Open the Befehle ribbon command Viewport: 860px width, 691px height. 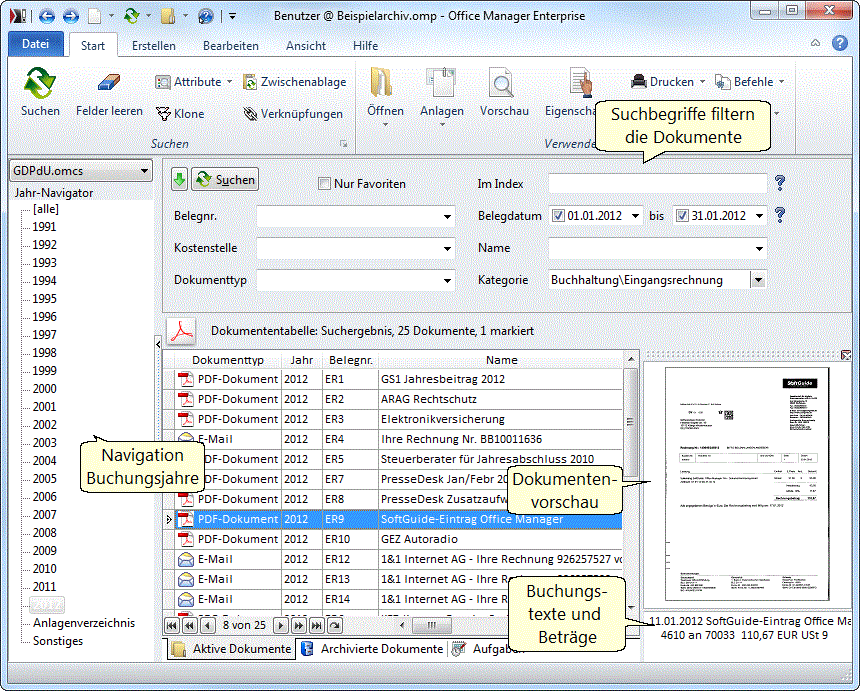coord(749,82)
